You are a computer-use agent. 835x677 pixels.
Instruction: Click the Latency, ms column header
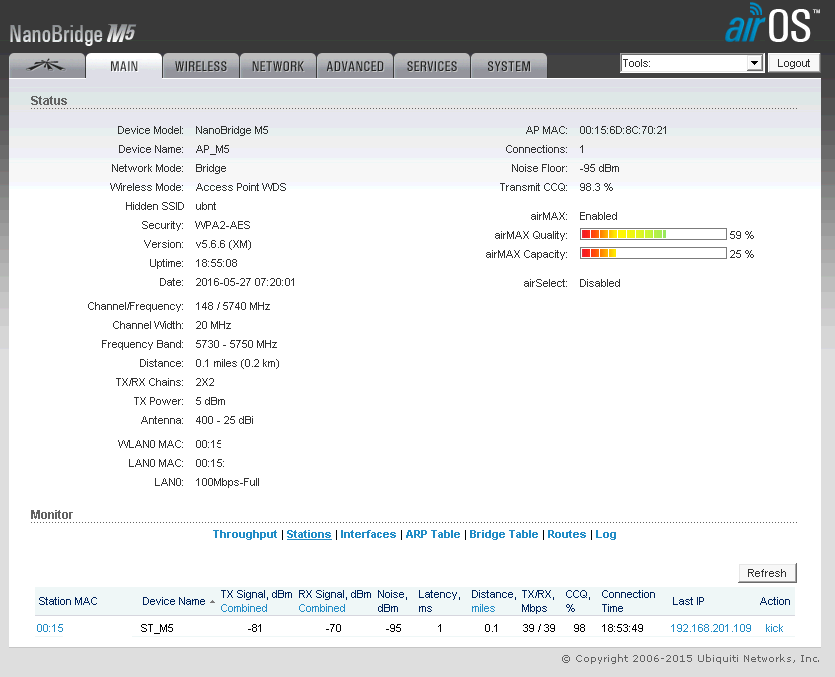(x=439, y=601)
